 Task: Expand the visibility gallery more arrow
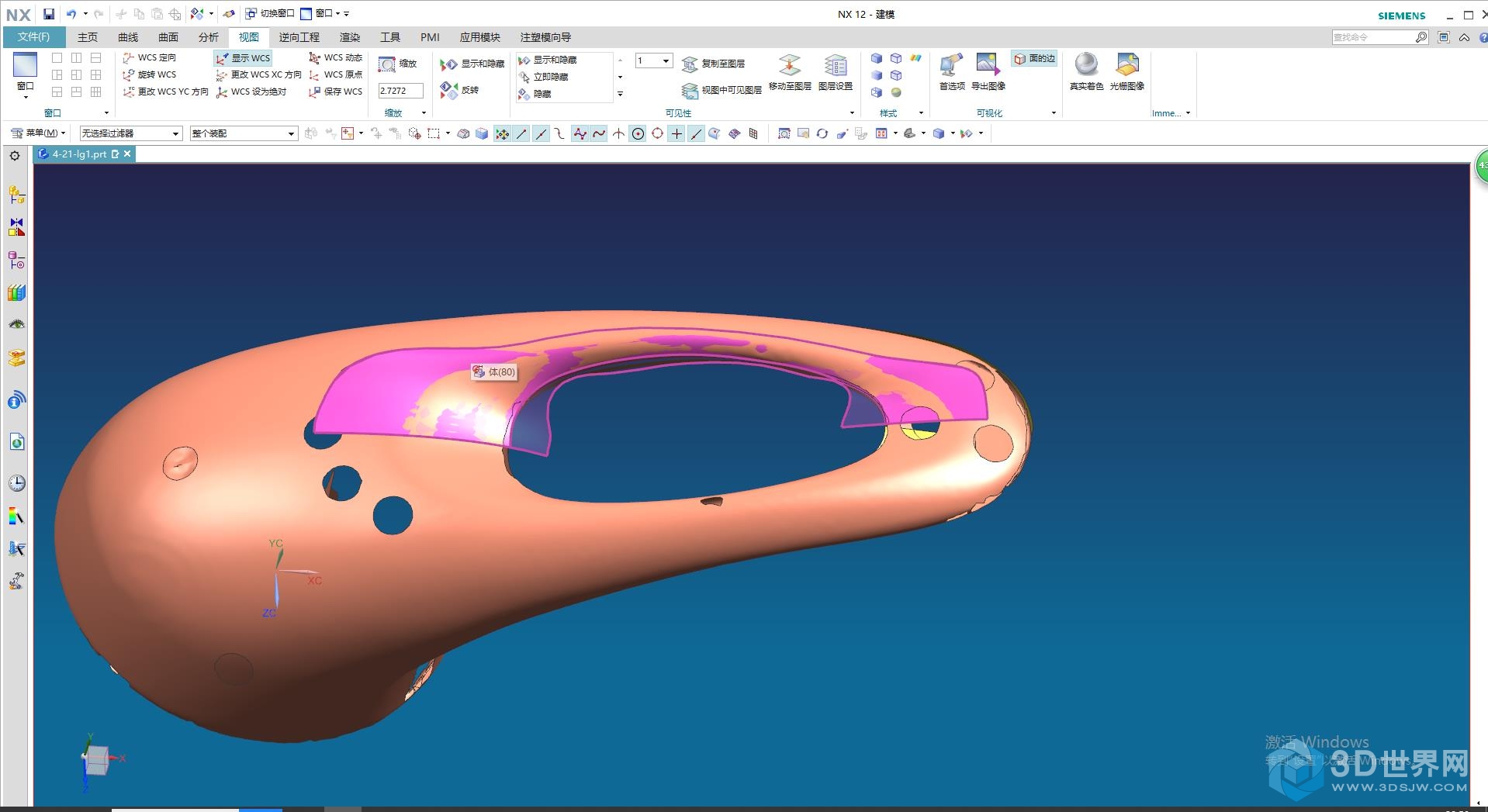pos(620,94)
